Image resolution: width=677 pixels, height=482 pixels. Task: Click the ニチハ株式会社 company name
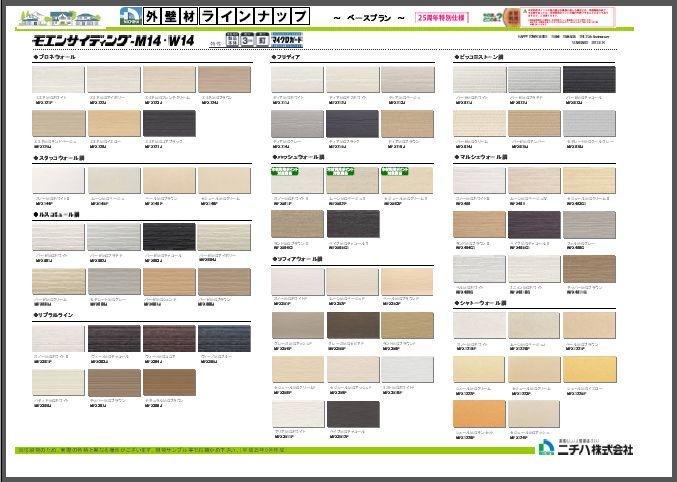pos(595,450)
